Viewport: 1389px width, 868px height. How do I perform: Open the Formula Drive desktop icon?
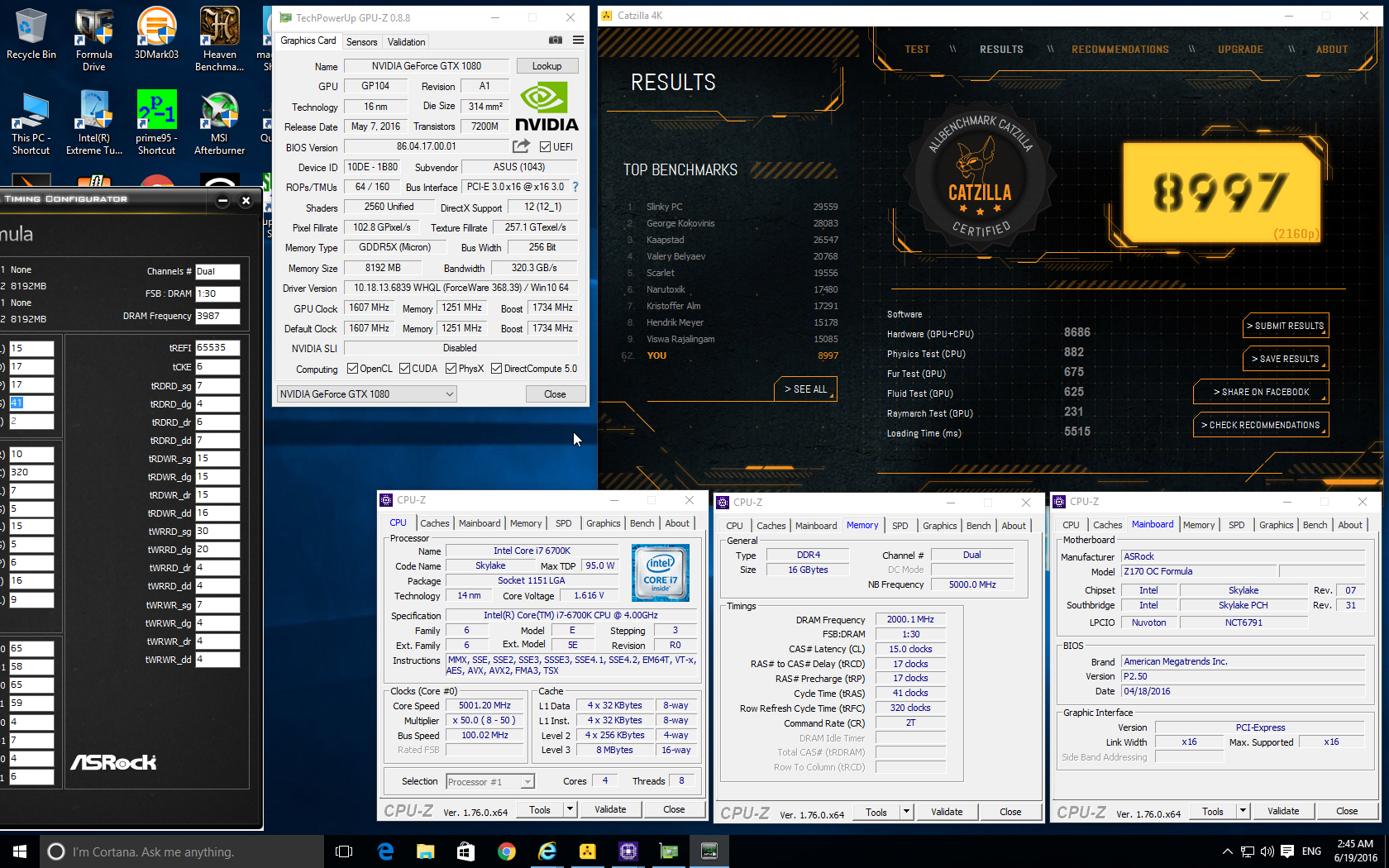tap(93, 39)
